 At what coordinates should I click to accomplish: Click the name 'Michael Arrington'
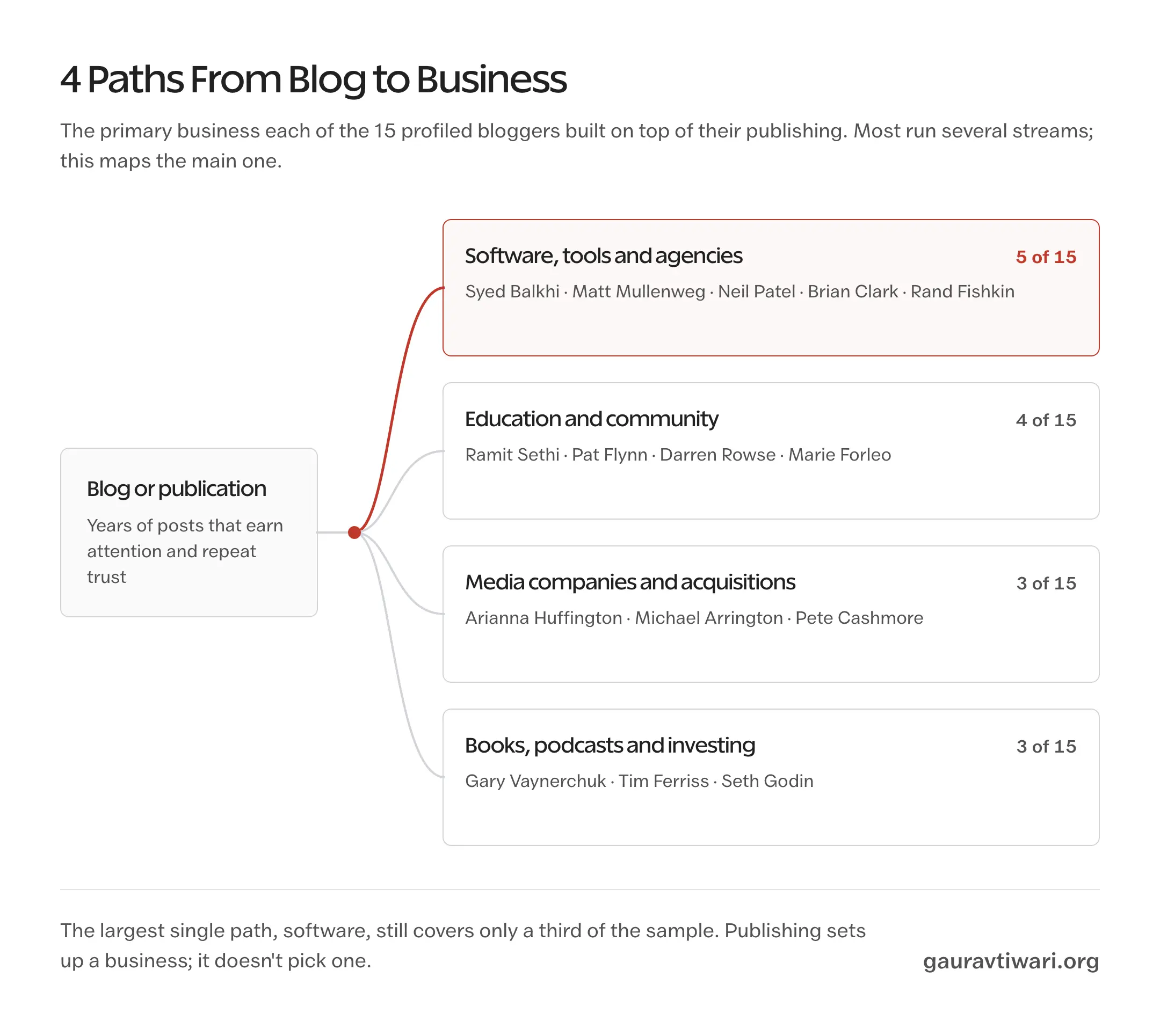[x=708, y=618]
